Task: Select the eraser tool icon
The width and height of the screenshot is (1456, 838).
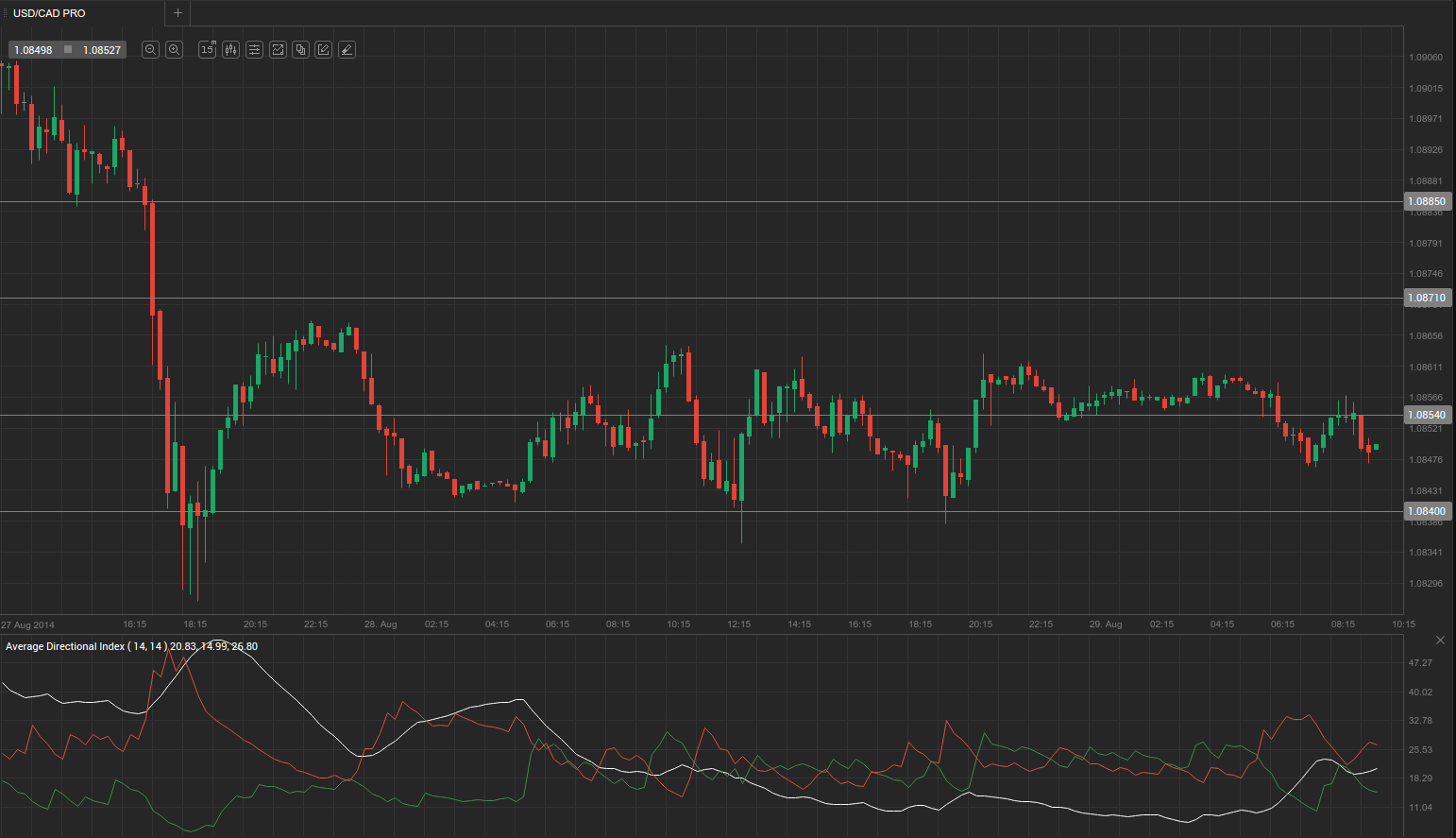Action: click(347, 50)
